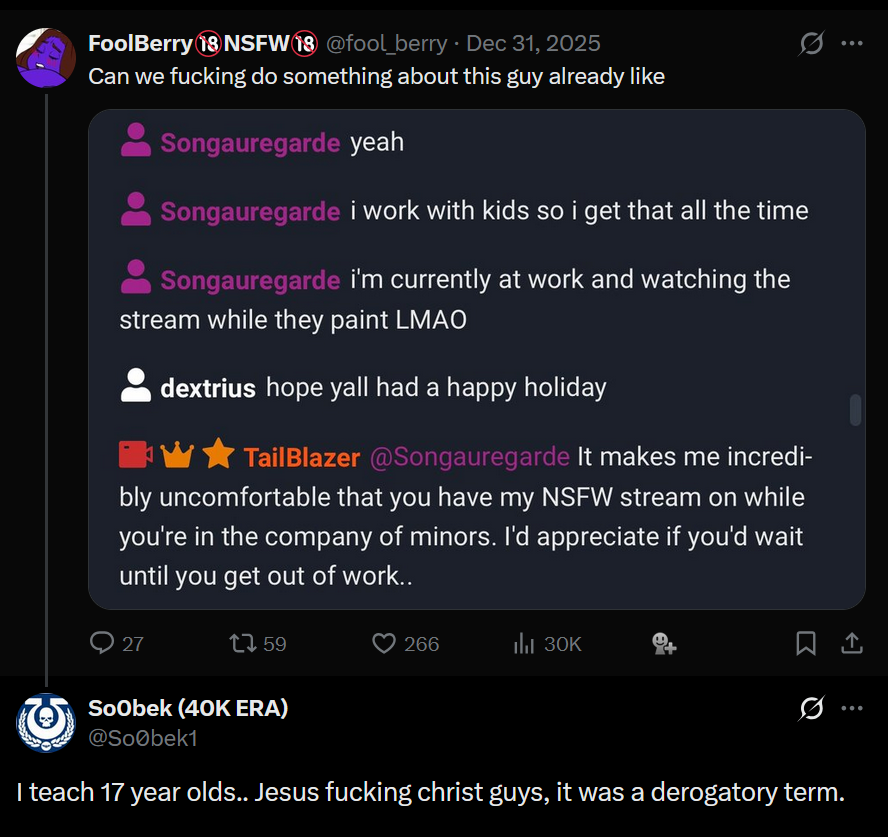The image size is (888, 837).
Task: Bookmark the FoolBerry tweet
Action: (806, 643)
